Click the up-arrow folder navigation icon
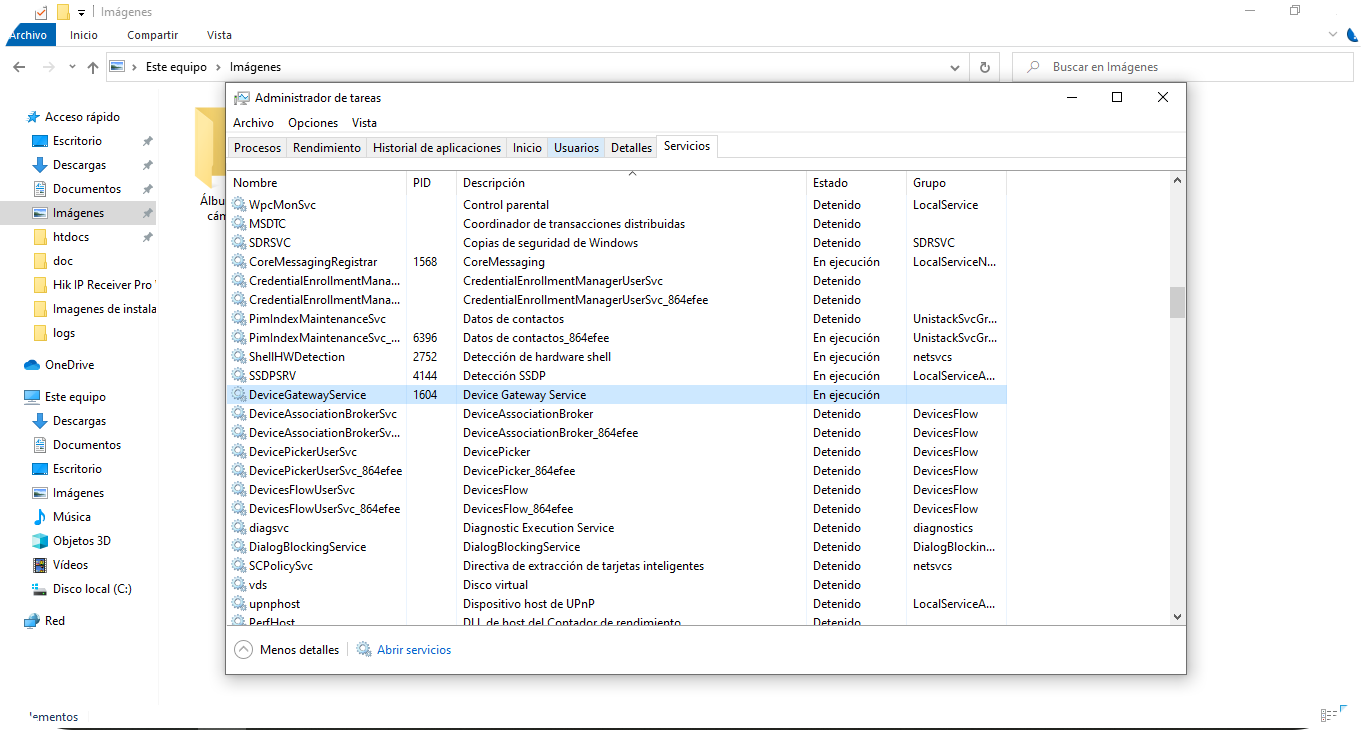This screenshot has width=1366, height=730. [93, 67]
